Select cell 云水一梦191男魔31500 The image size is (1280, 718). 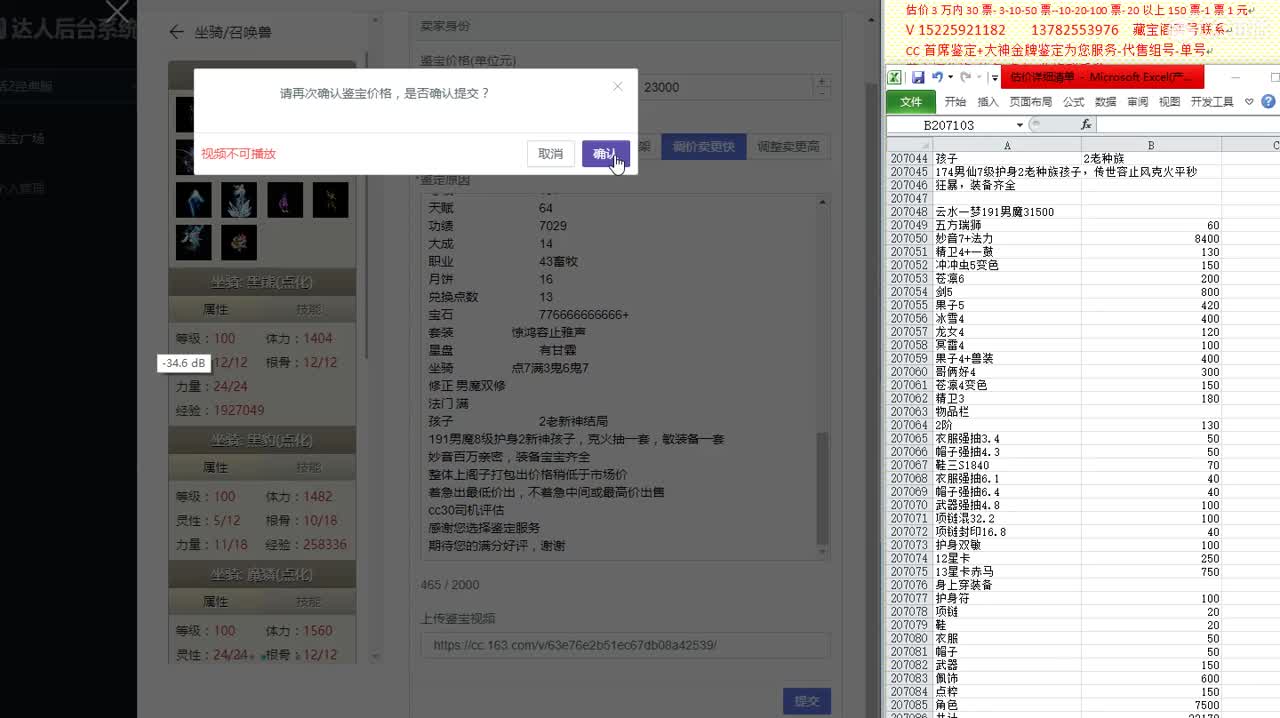pos(1006,212)
